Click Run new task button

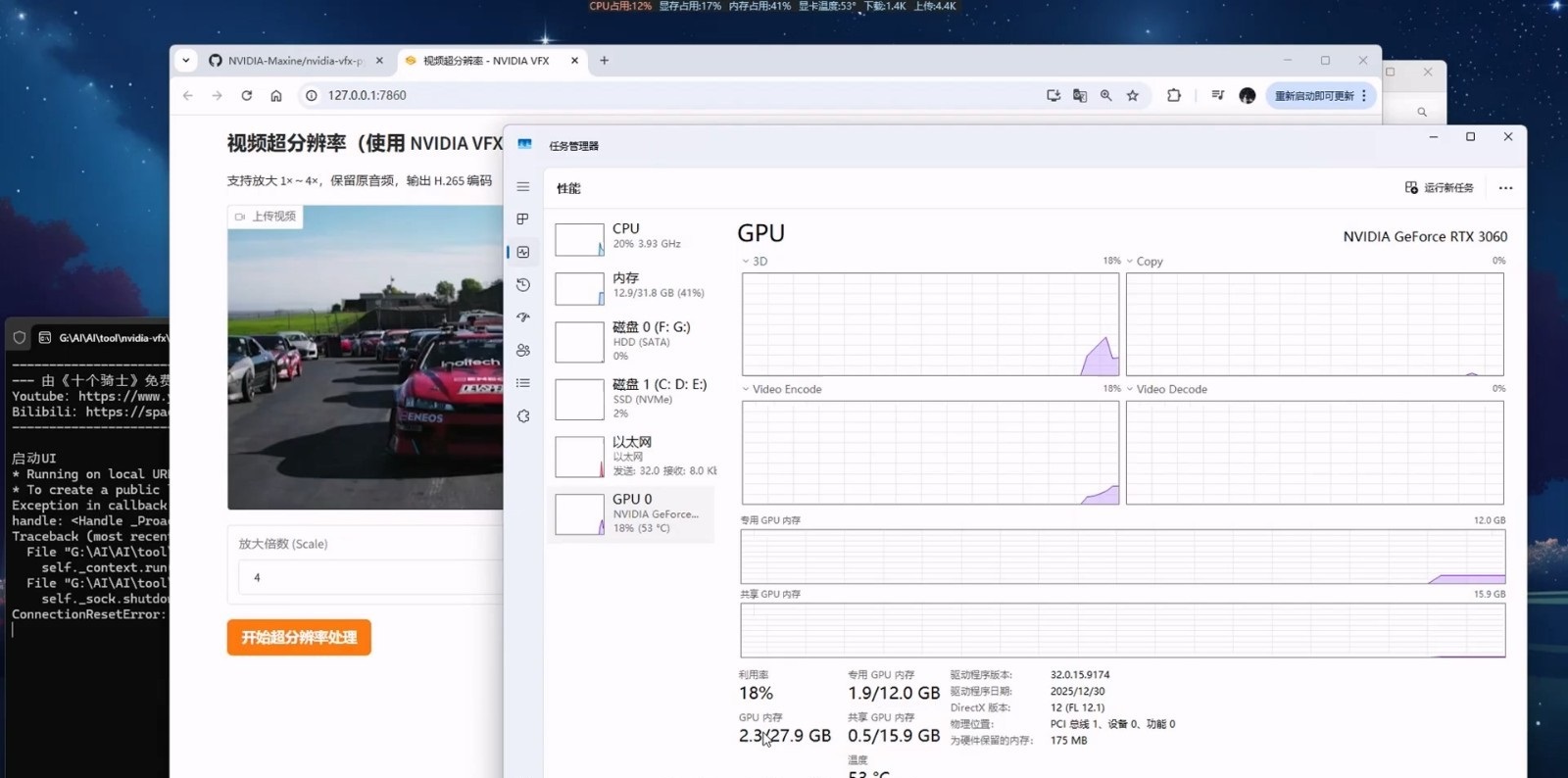(x=1439, y=188)
